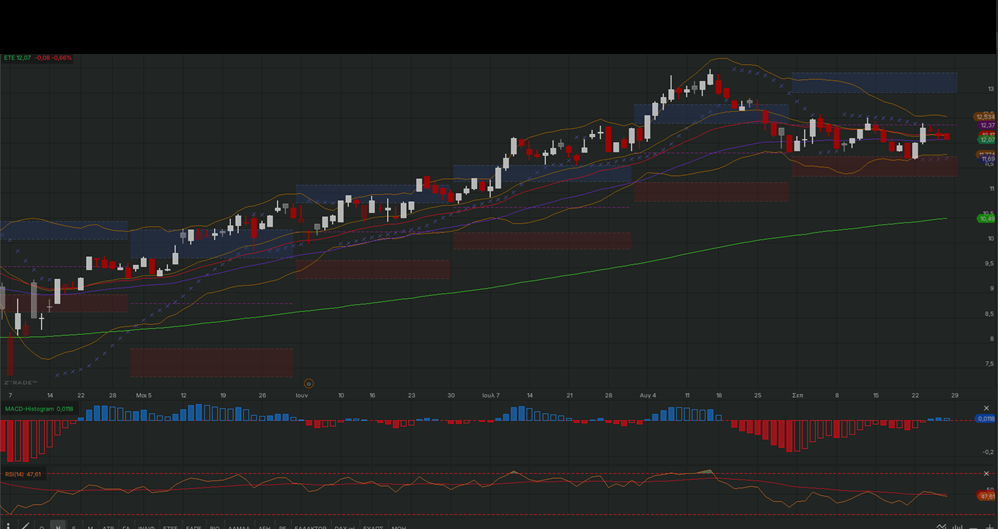Select the purple 12,37 price tag
1000x529 pixels.
pyautogui.click(x=987, y=125)
